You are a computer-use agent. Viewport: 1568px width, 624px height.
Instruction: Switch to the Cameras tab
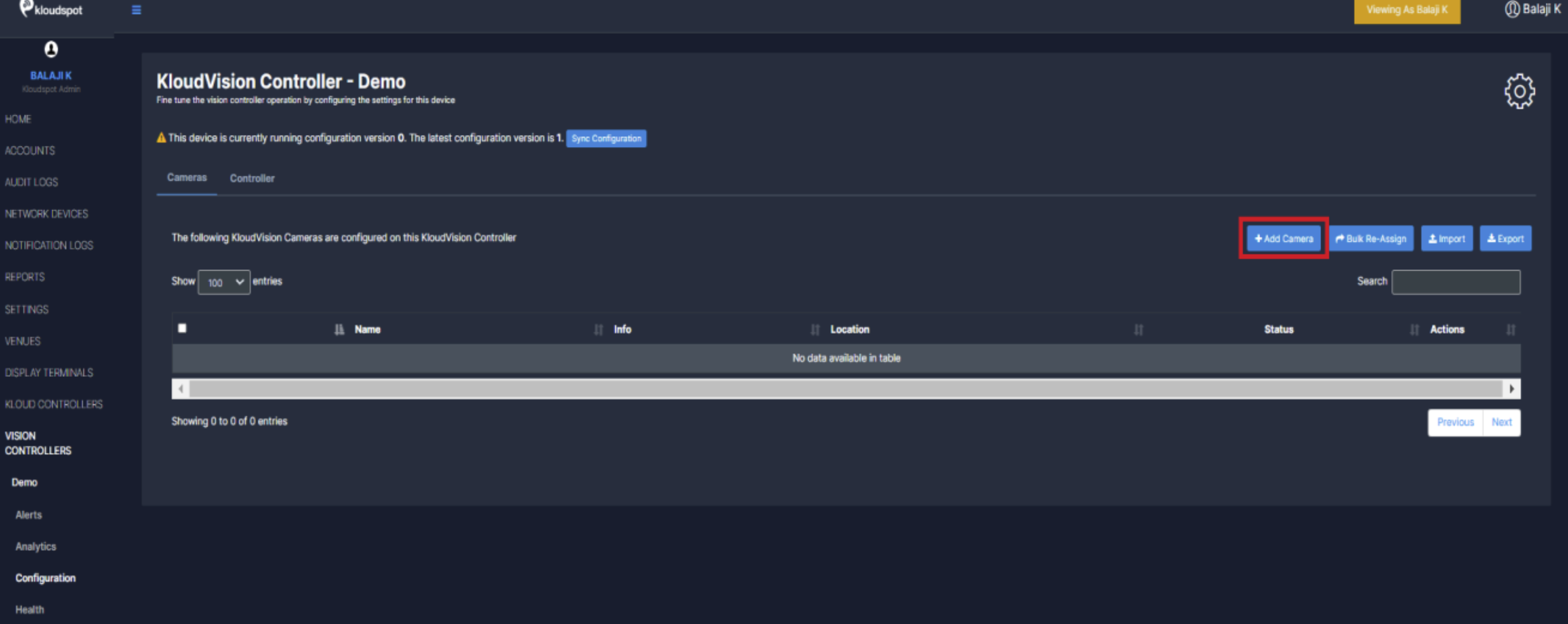click(x=186, y=178)
